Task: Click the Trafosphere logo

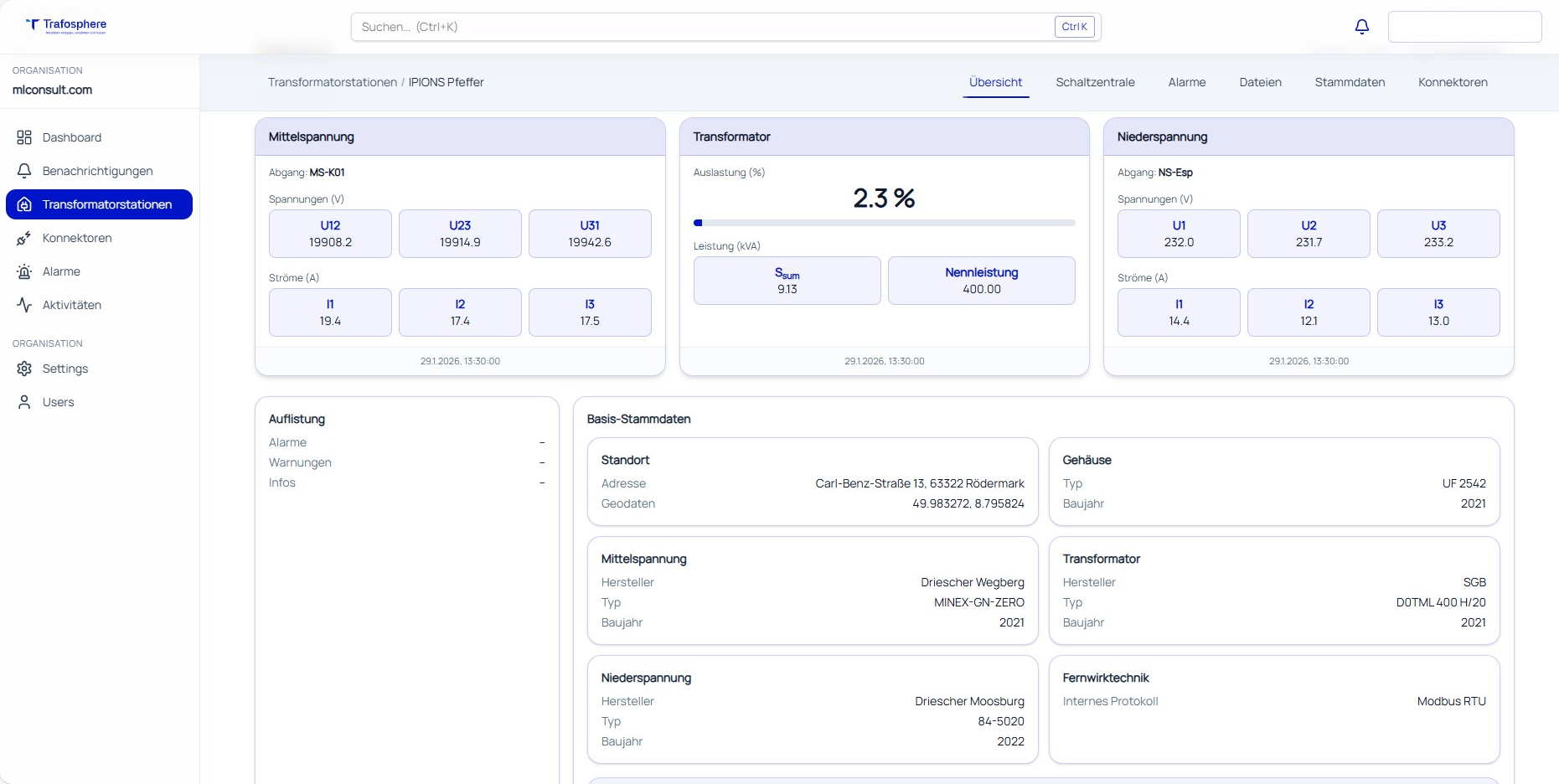Action: click(66, 25)
